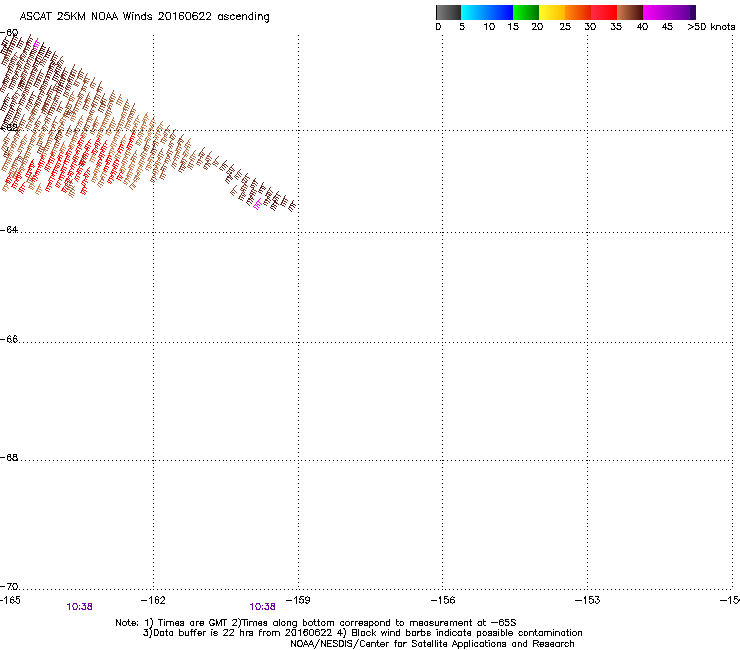Click the purple time stamp '10:38' near -162
The image size is (740, 650).
click(79, 607)
